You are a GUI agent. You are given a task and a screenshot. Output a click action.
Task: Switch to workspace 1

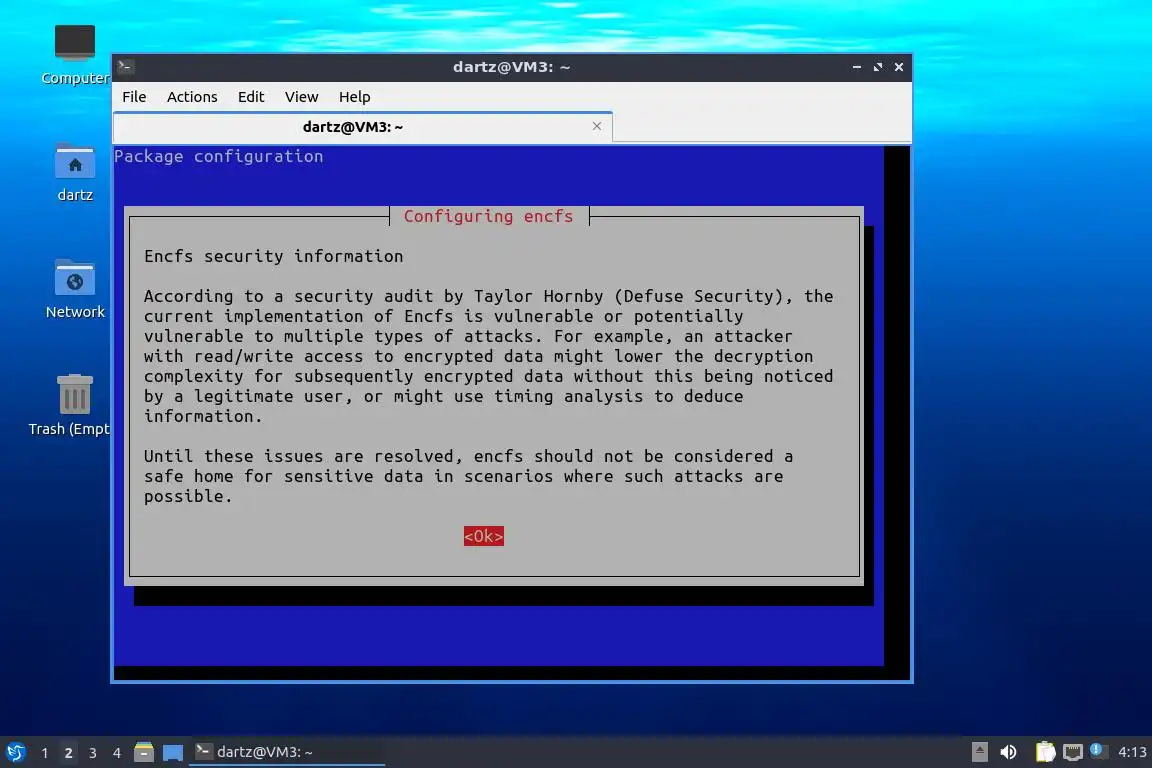(45, 753)
